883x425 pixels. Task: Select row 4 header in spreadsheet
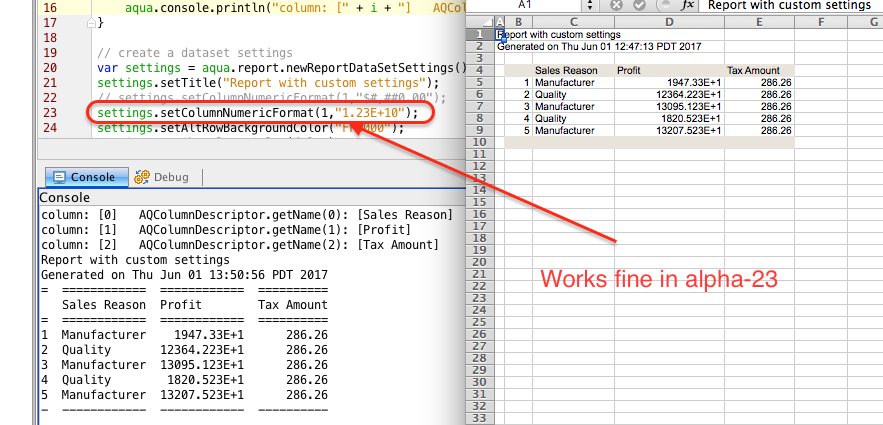480,70
